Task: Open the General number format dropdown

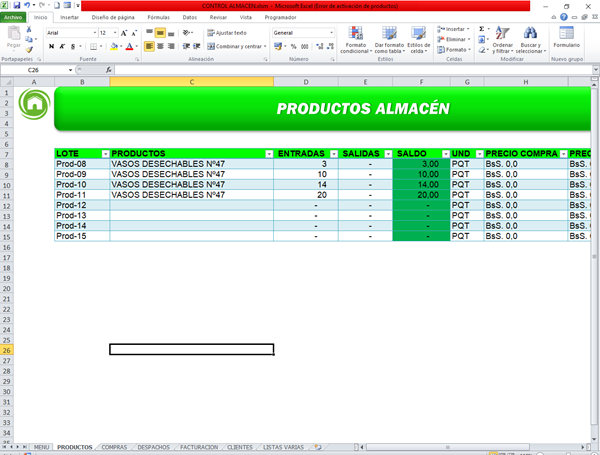Action: pyautogui.click(x=331, y=33)
